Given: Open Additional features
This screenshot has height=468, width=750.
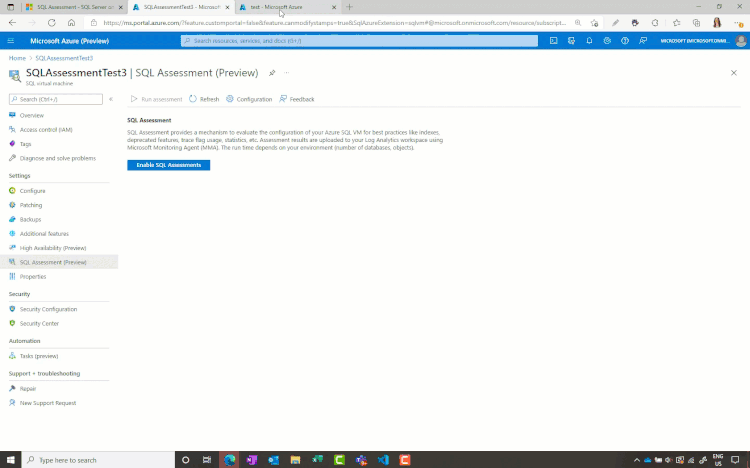Looking at the screenshot, I should (44, 234).
